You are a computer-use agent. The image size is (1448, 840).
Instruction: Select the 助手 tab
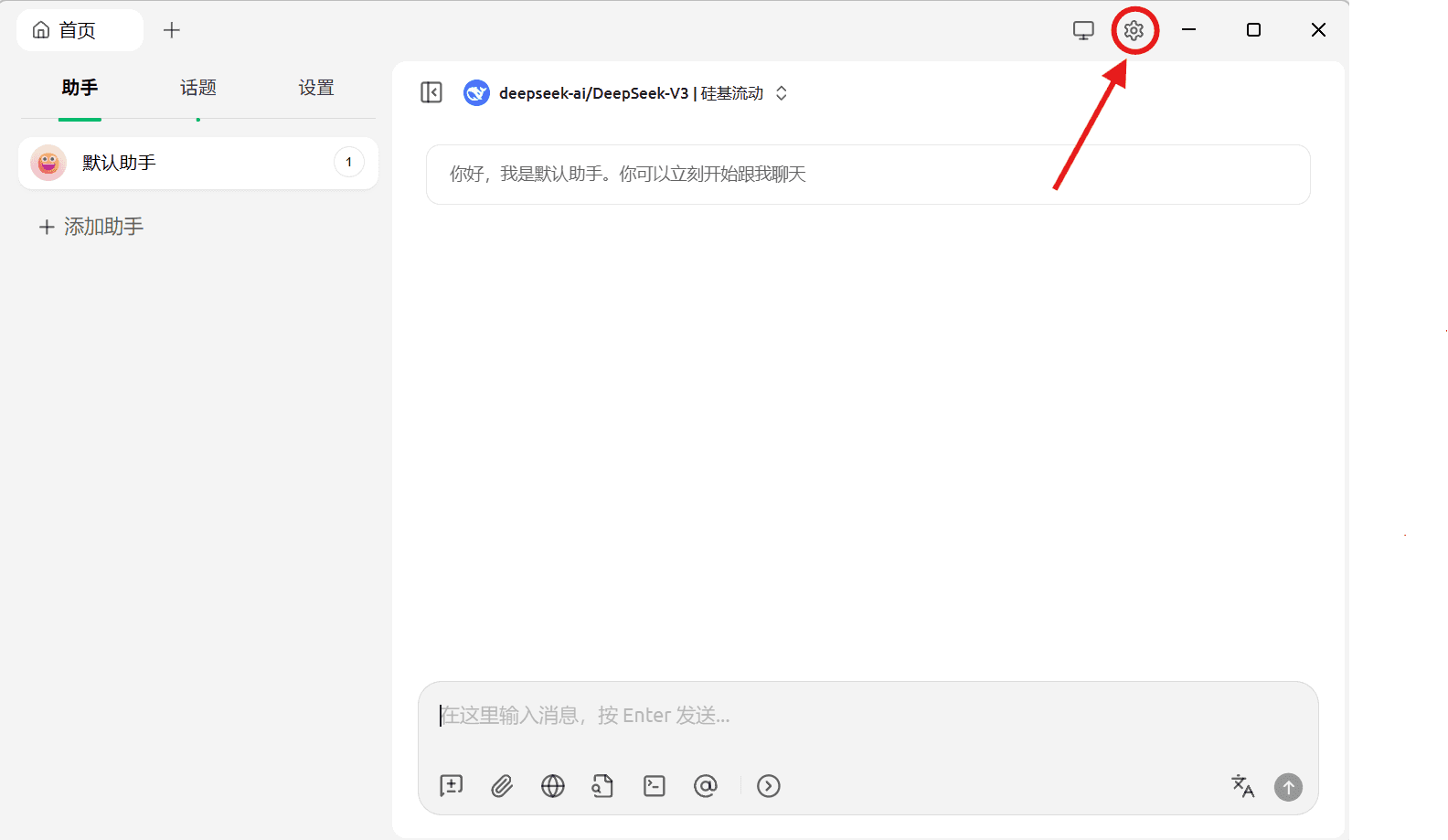click(80, 88)
